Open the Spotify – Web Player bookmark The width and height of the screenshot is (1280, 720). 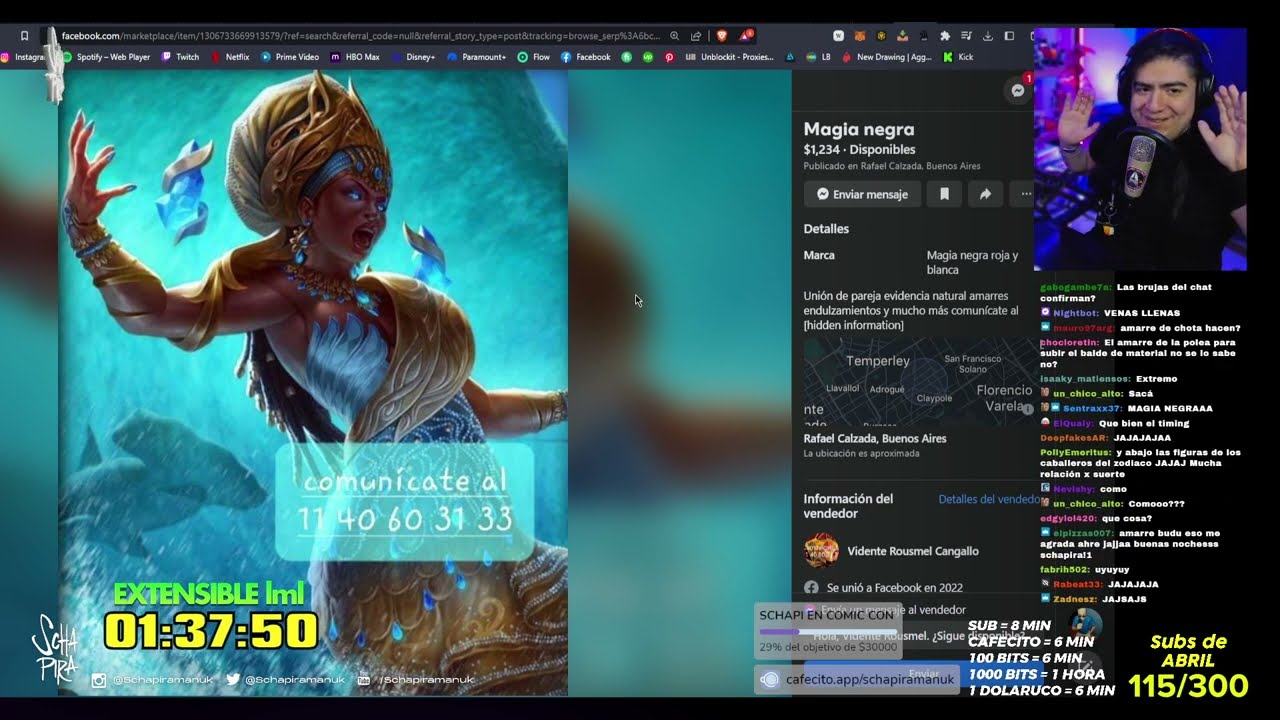[107, 57]
